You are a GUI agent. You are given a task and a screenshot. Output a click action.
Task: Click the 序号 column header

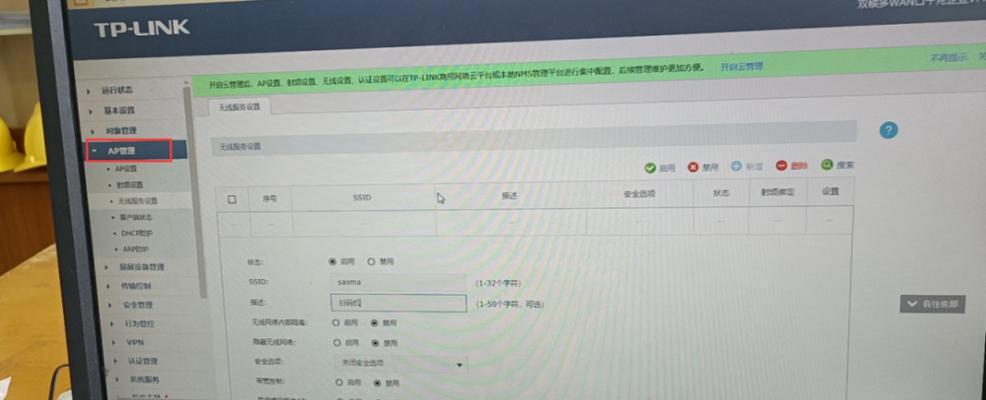(x=270, y=199)
